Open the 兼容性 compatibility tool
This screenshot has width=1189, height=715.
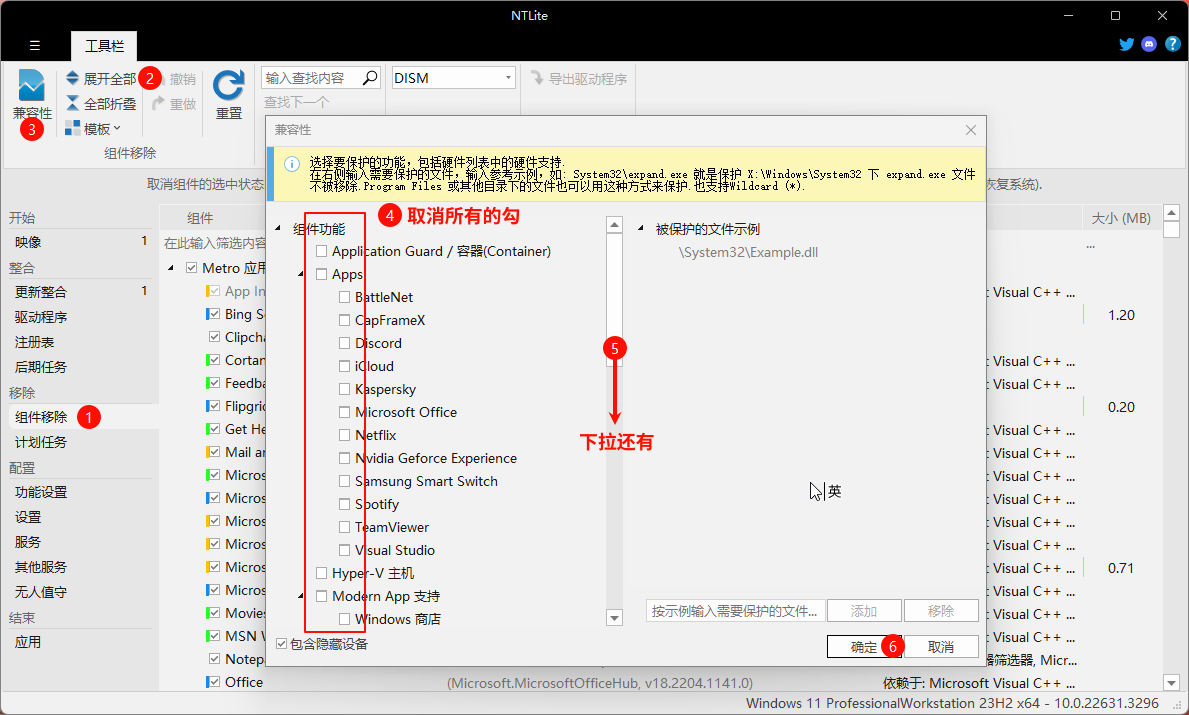32,95
